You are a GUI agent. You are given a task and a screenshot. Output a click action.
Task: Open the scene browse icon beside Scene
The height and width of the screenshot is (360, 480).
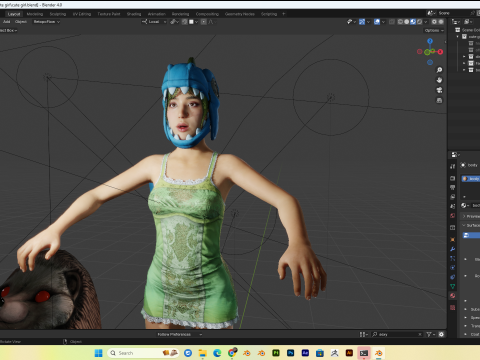431,13
